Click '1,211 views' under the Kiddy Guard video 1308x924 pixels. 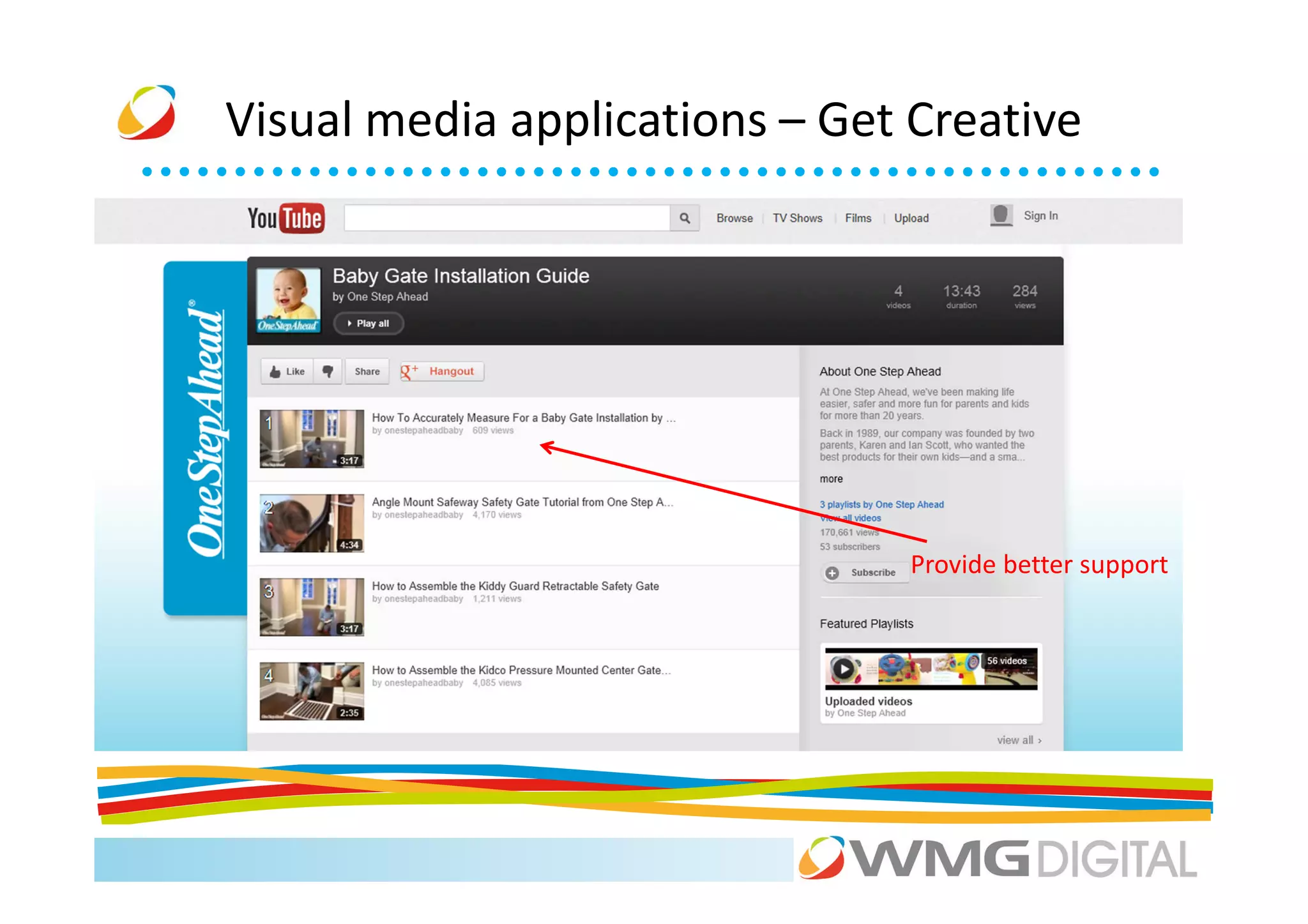[x=497, y=599]
